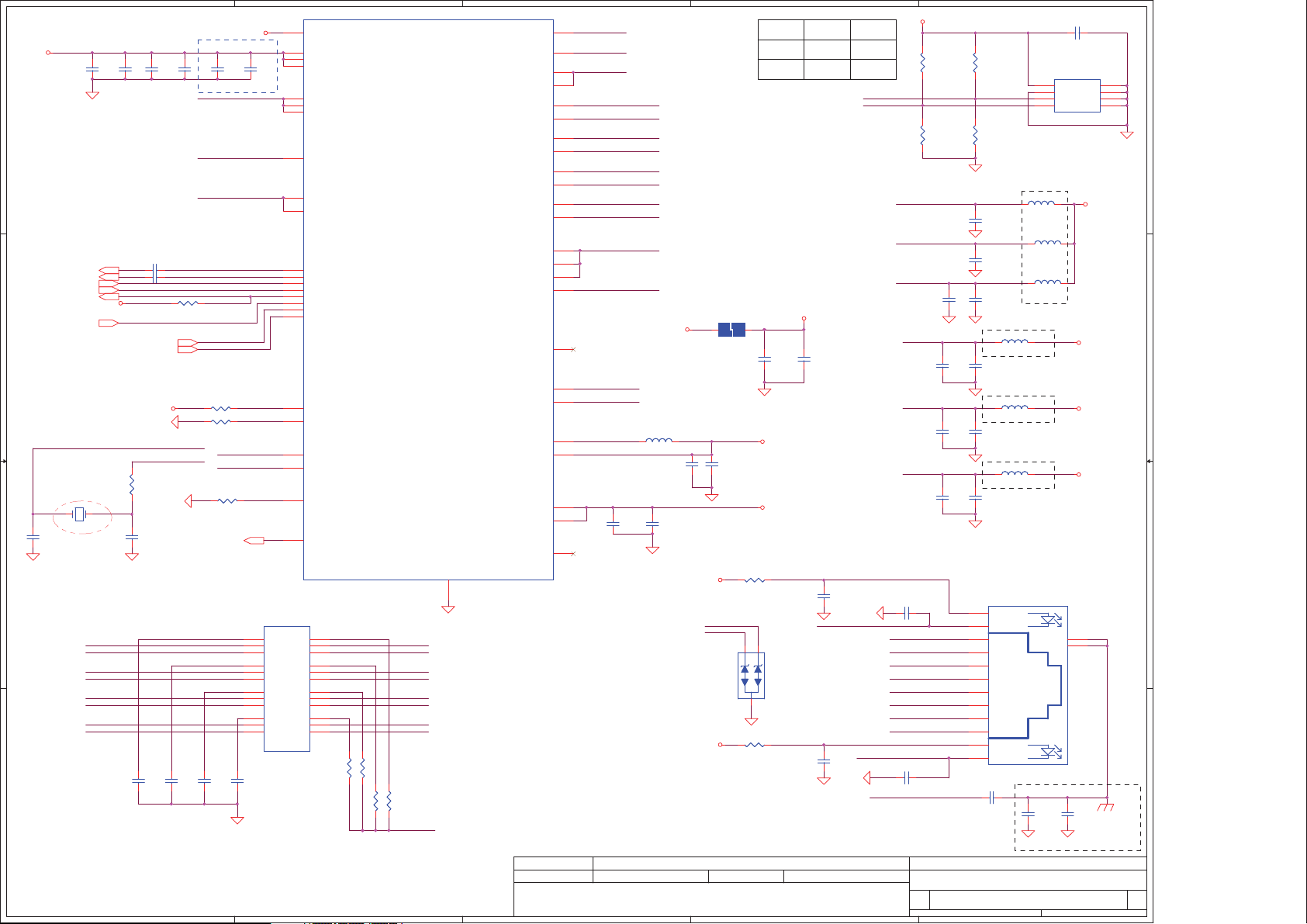
Task: Click the small eight-pin IC box
Action: coord(1077,95)
